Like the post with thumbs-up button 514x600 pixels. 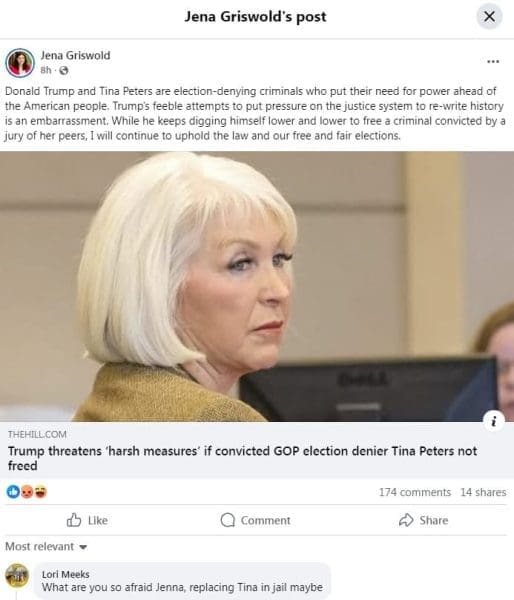click(x=87, y=520)
